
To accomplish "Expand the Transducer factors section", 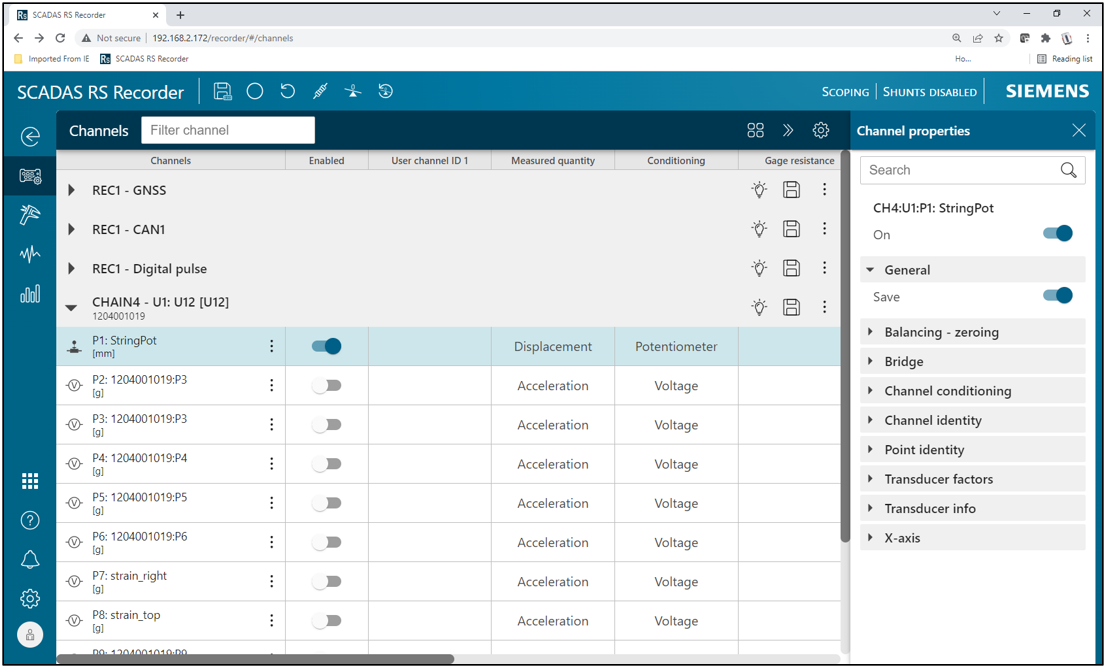I will click(938, 479).
